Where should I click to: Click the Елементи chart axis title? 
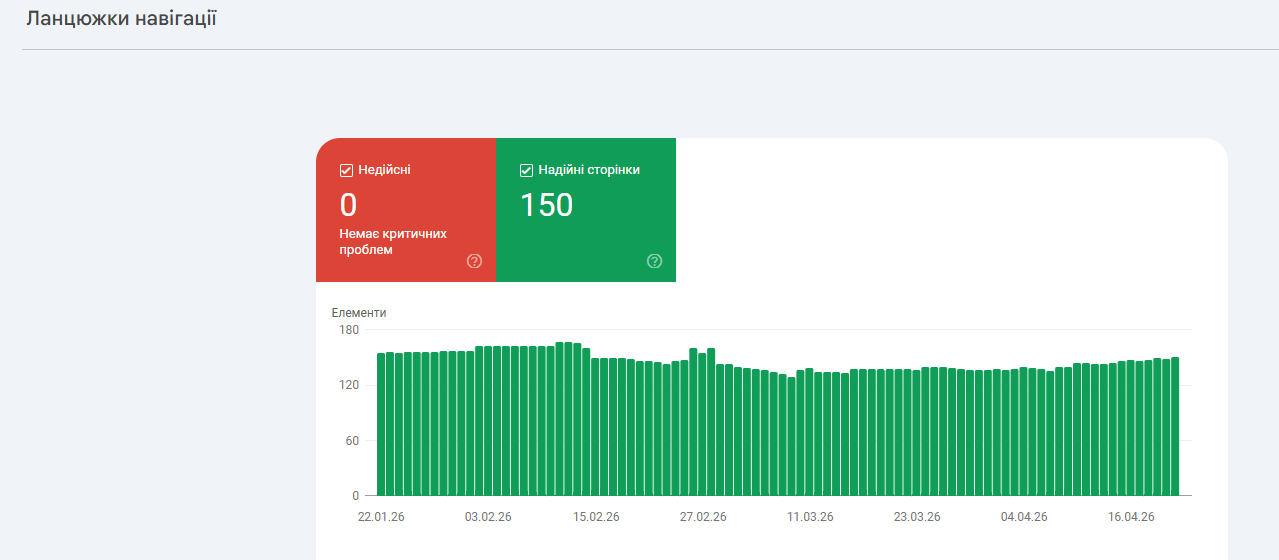coord(359,313)
